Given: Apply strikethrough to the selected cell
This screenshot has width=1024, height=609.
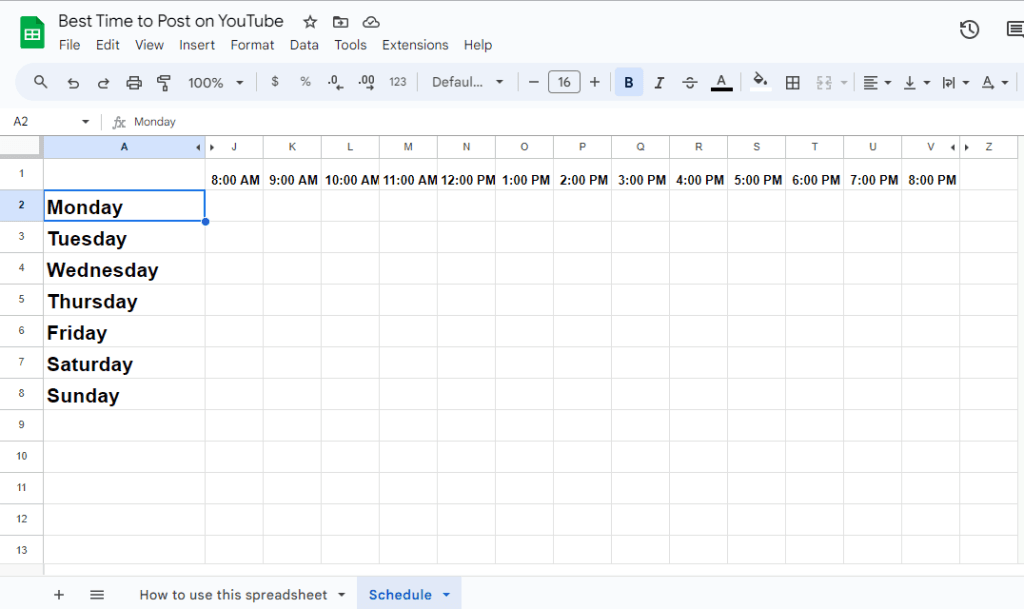Looking at the screenshot, I should pyautogui.click(x=690, y=83).
